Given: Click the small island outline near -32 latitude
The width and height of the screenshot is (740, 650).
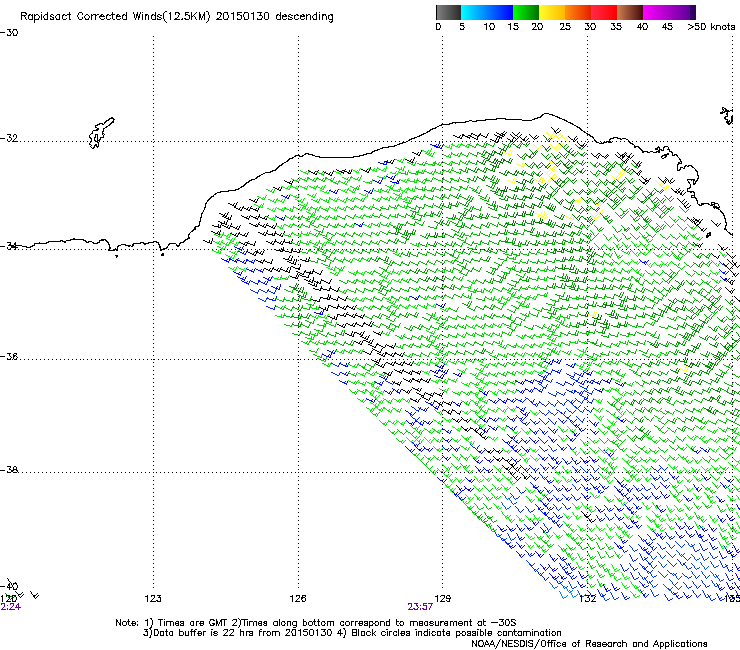Looking at the screenshot, I should [101, 133].
